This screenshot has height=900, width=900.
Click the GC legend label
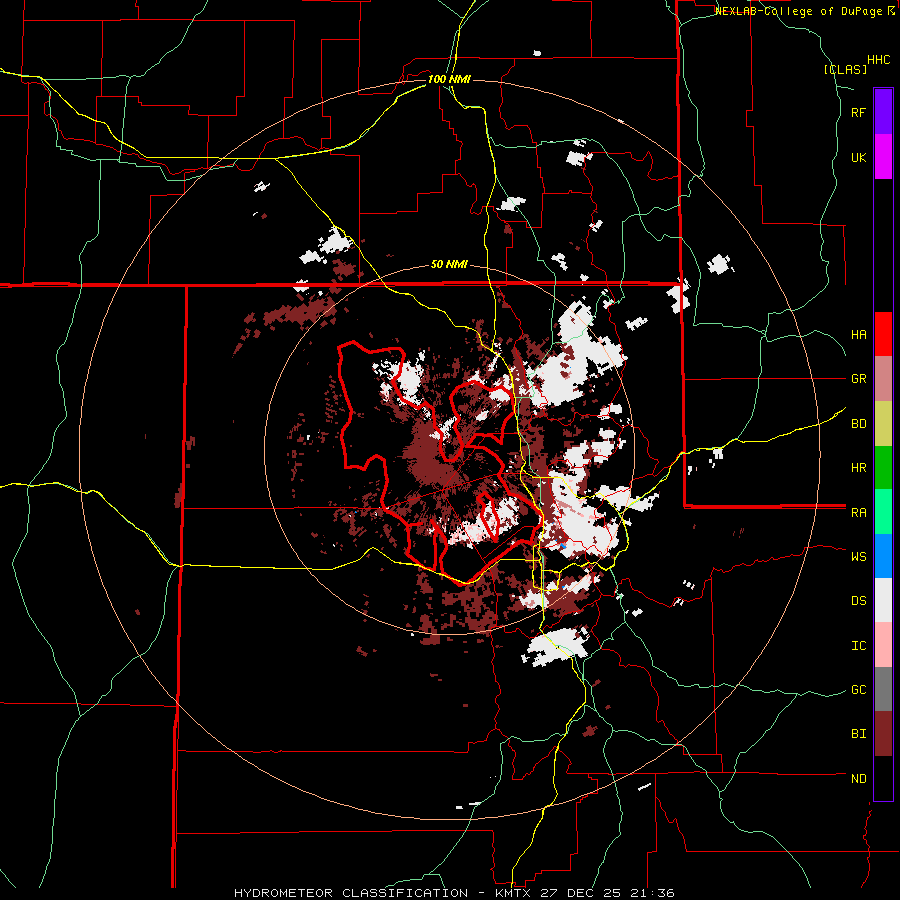(x=859, y=690)
